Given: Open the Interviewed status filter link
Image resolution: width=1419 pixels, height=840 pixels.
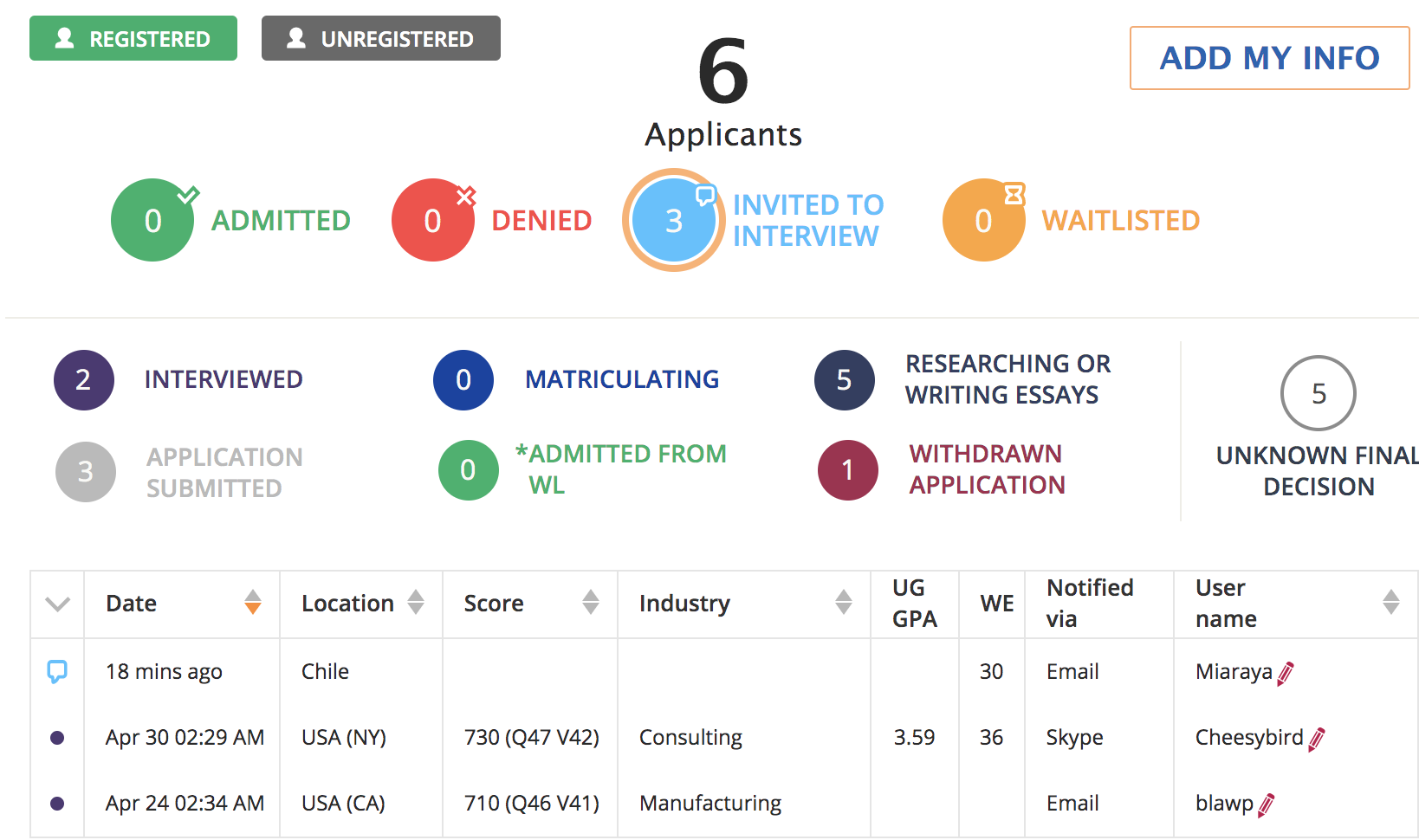Looking at the screenshot, I should (223, 379).
